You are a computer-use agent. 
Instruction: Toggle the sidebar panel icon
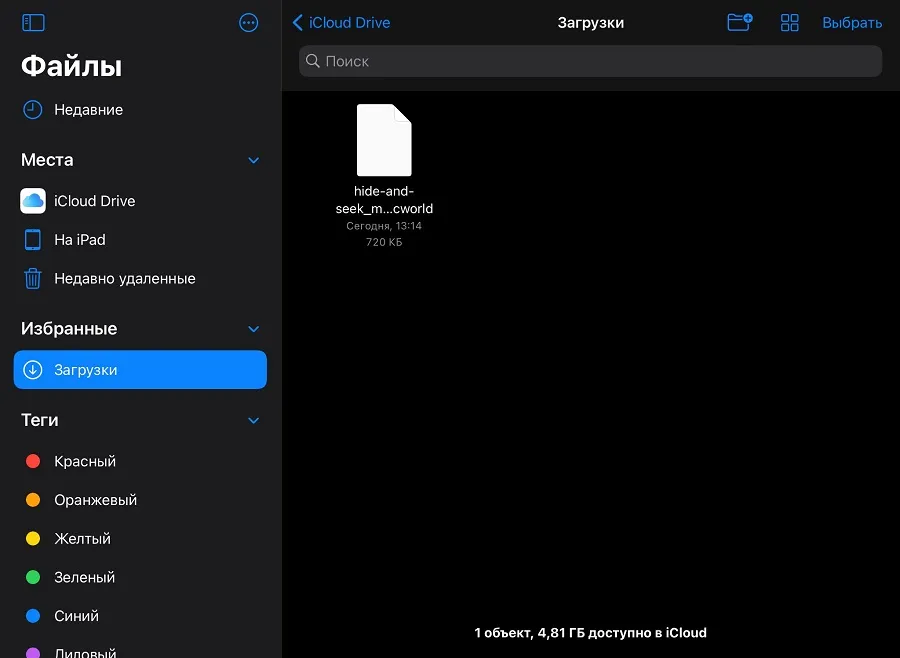(x=33, y=22)
